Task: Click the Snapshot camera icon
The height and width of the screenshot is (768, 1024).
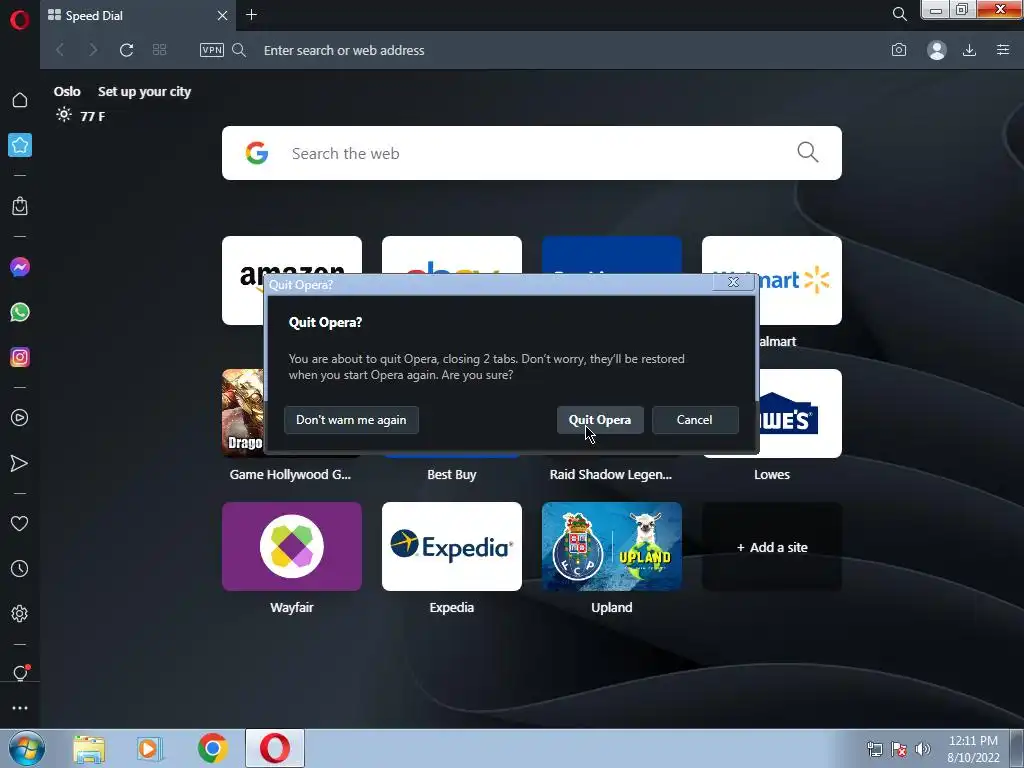Action: pyautogui.click(x=899, y=50)
